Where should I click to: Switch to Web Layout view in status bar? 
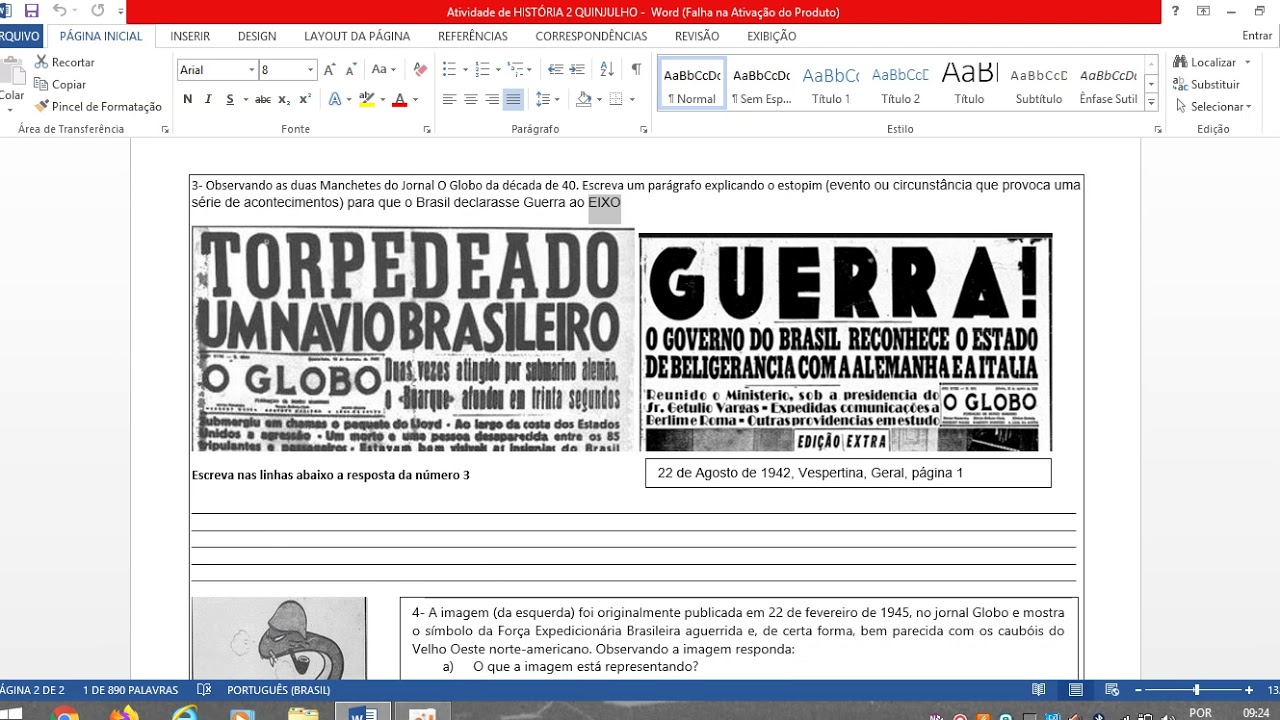click(x=1111, y=690)
